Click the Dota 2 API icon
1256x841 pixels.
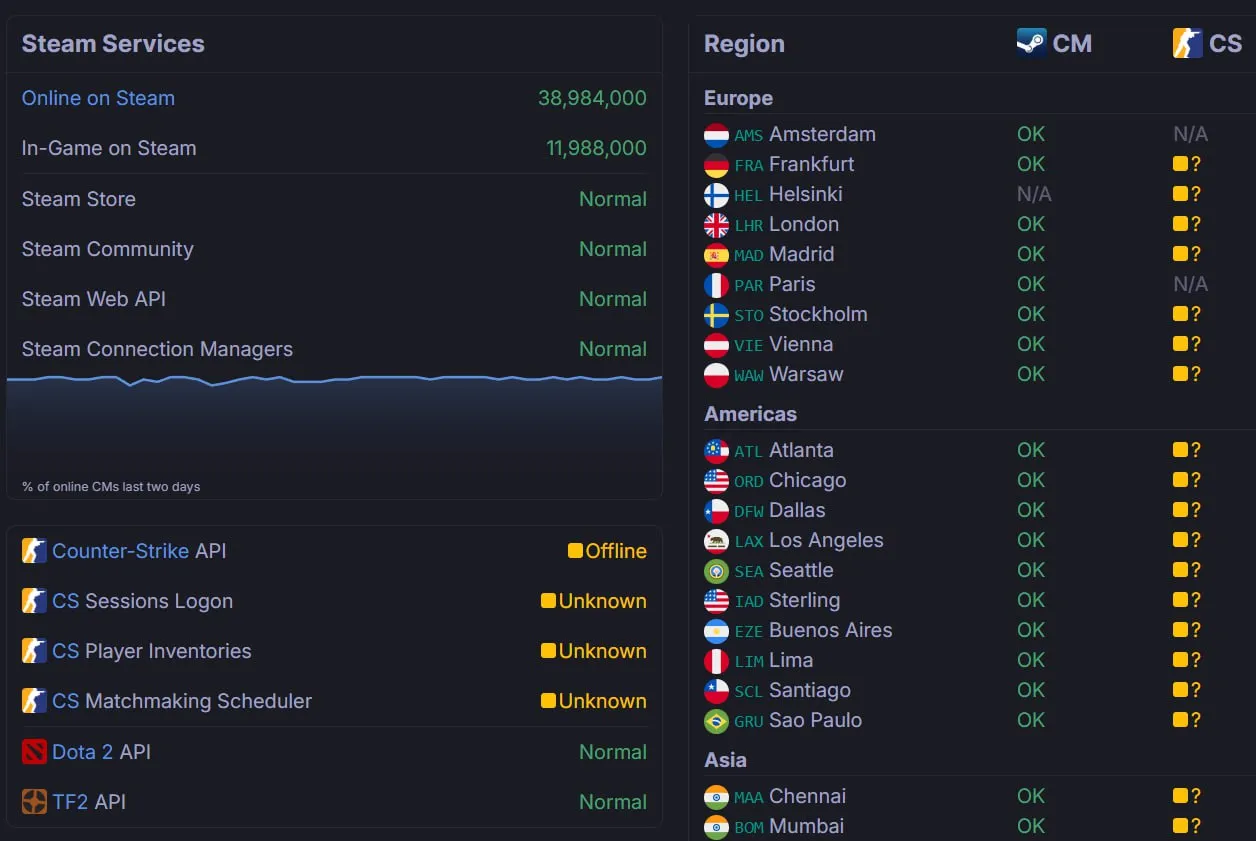click(x=34, y=752)
